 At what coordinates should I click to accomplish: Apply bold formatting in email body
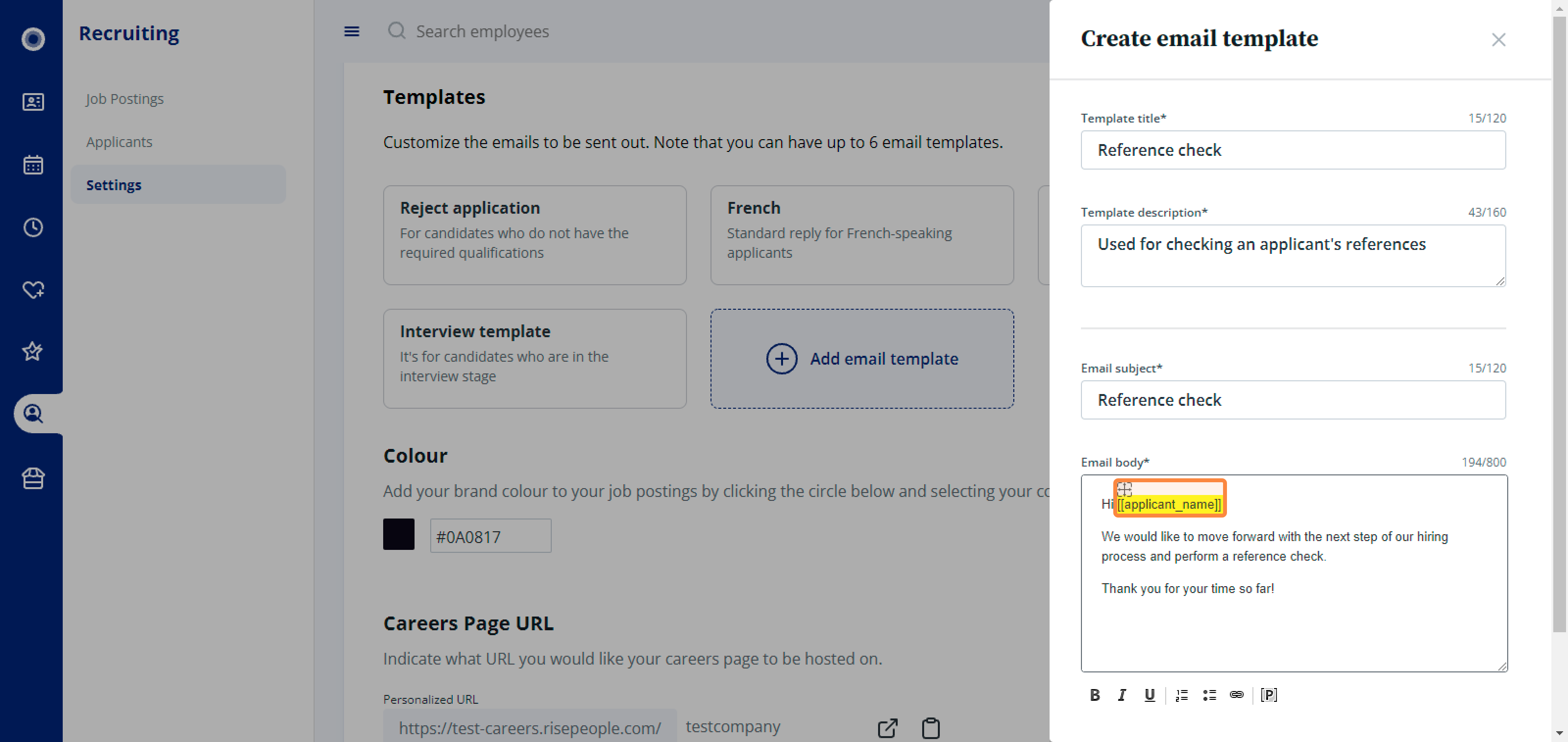1095,694
